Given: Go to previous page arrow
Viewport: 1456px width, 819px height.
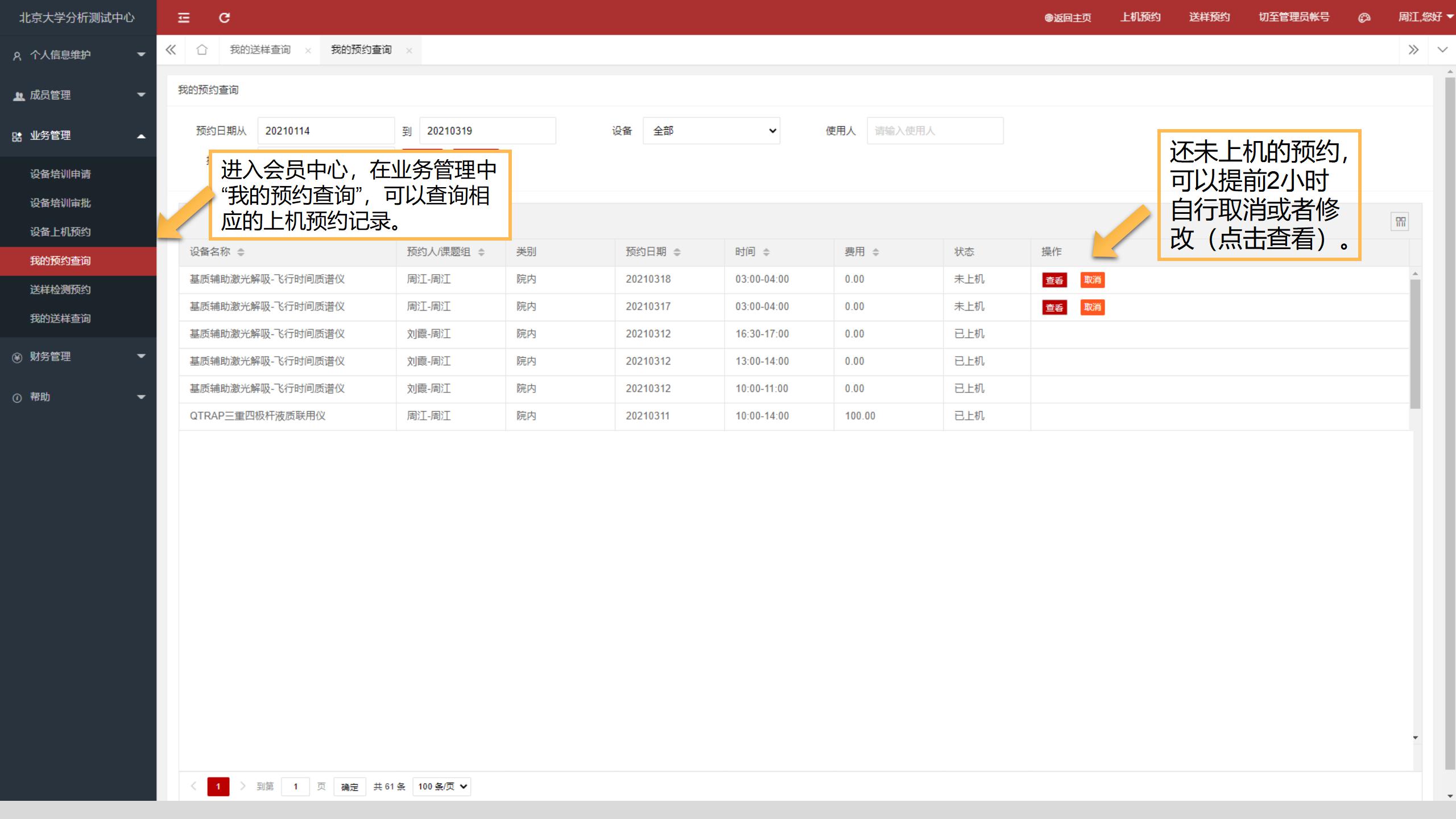Looking at the screenshot, I should (x=193, y=786).
